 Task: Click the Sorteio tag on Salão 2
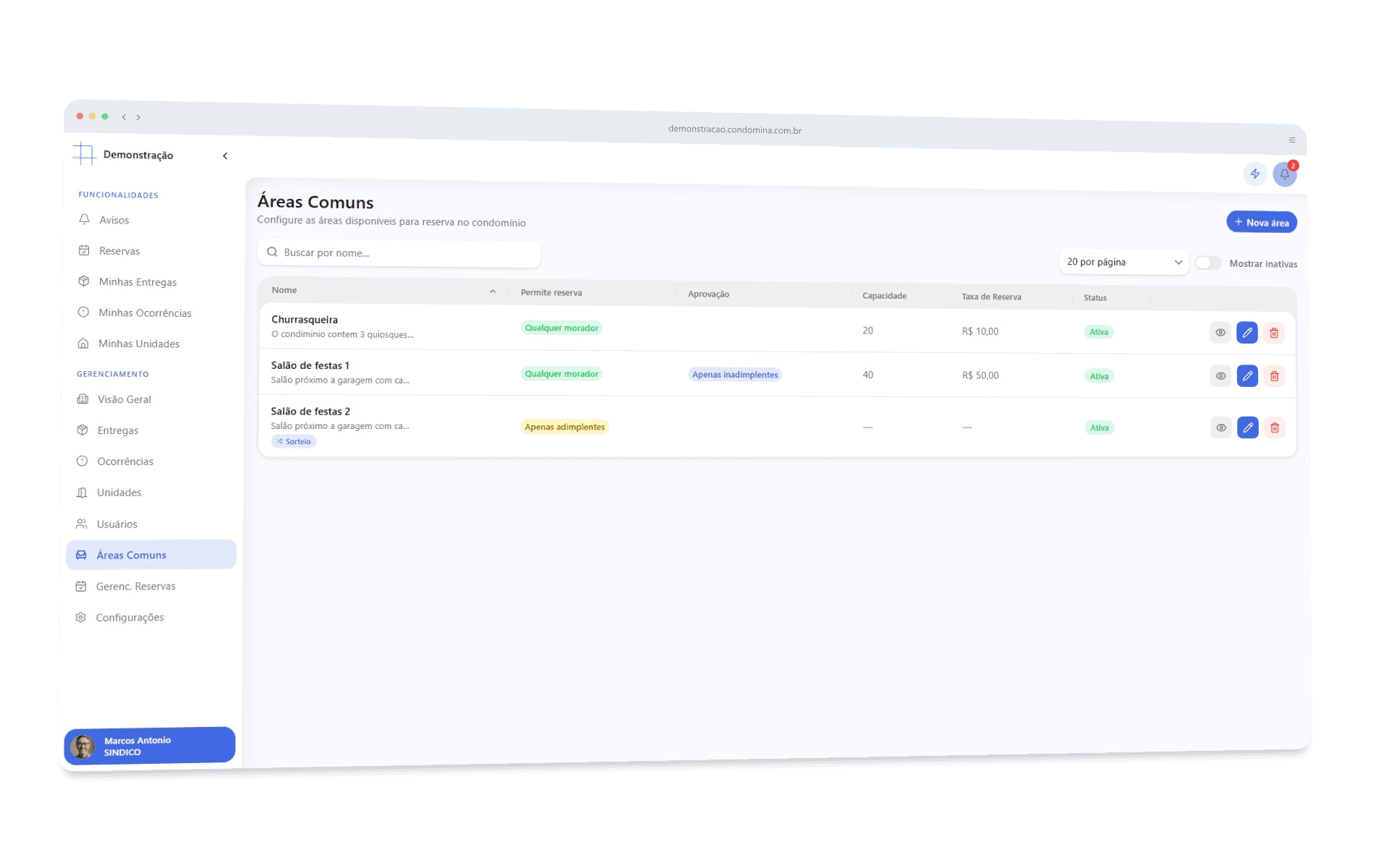pos(294,441)
